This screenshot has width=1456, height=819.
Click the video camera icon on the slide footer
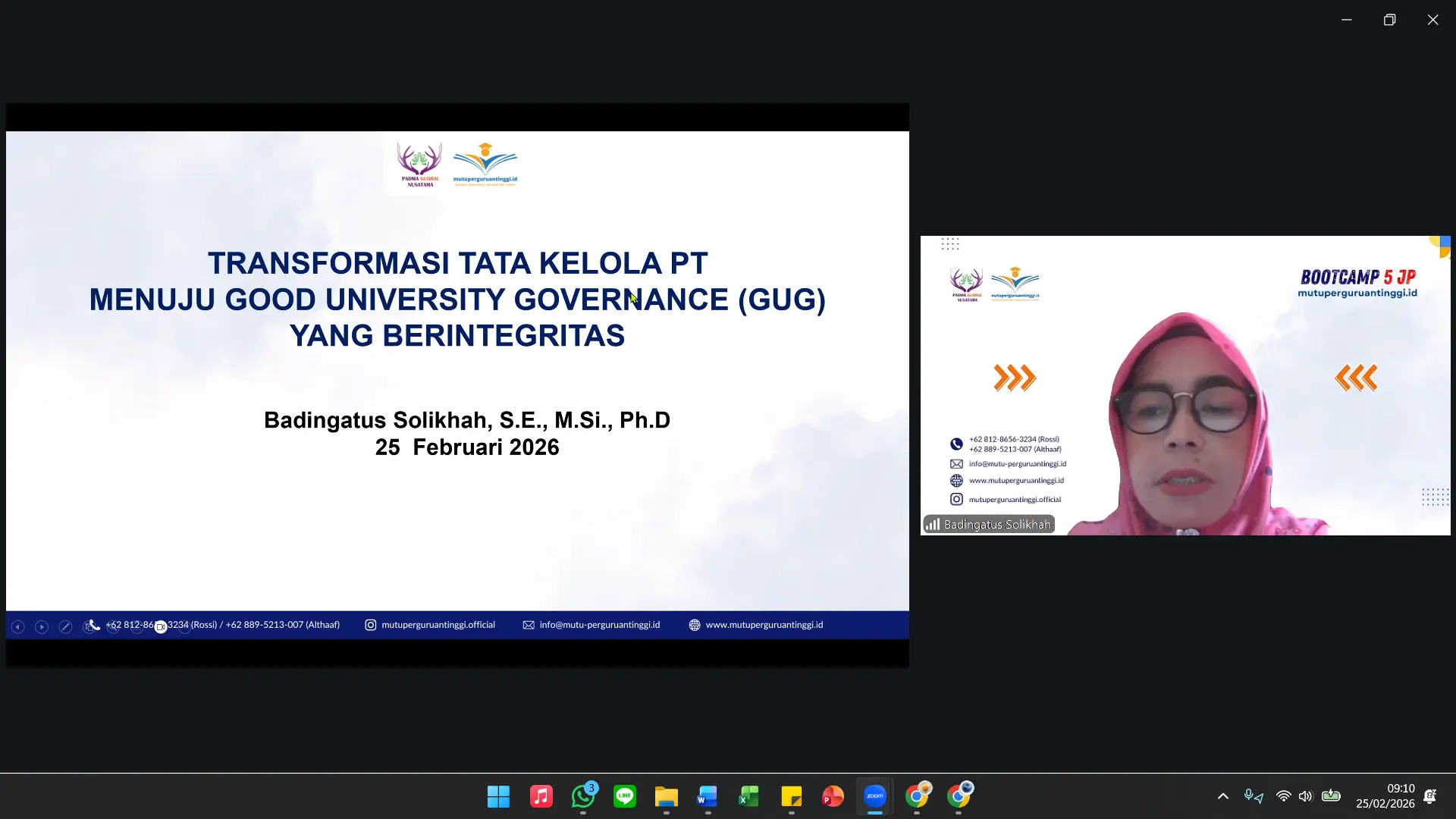click(160, 626)
